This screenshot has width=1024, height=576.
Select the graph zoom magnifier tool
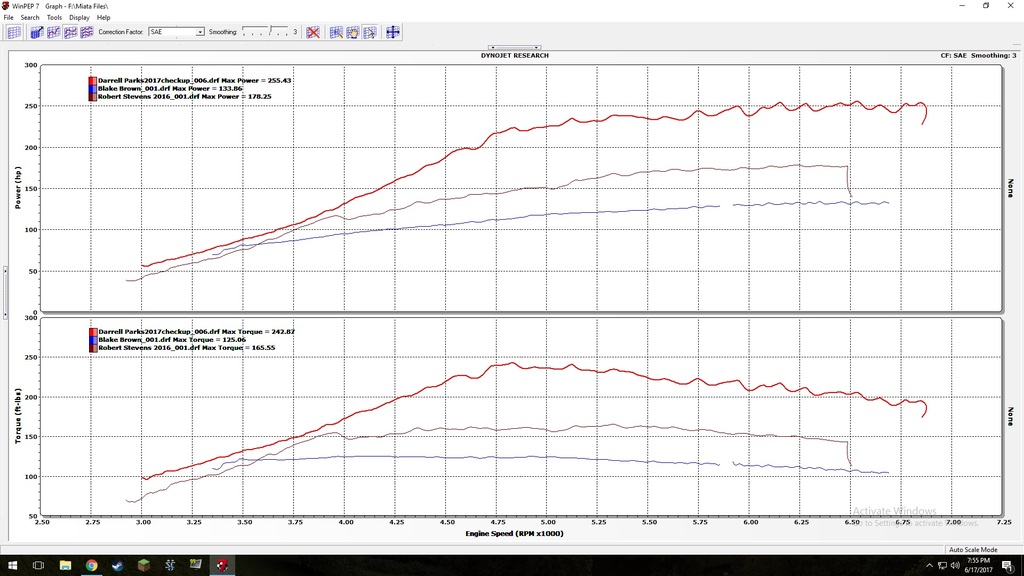[337, 32]
